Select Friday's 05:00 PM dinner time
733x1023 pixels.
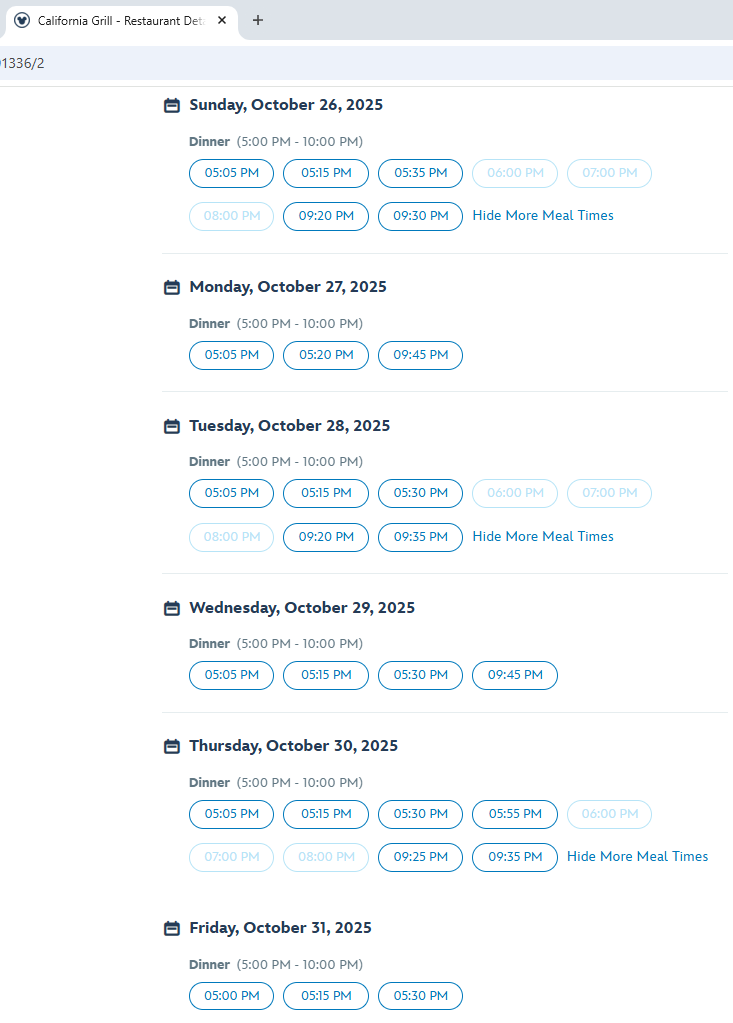click(231, 996)
